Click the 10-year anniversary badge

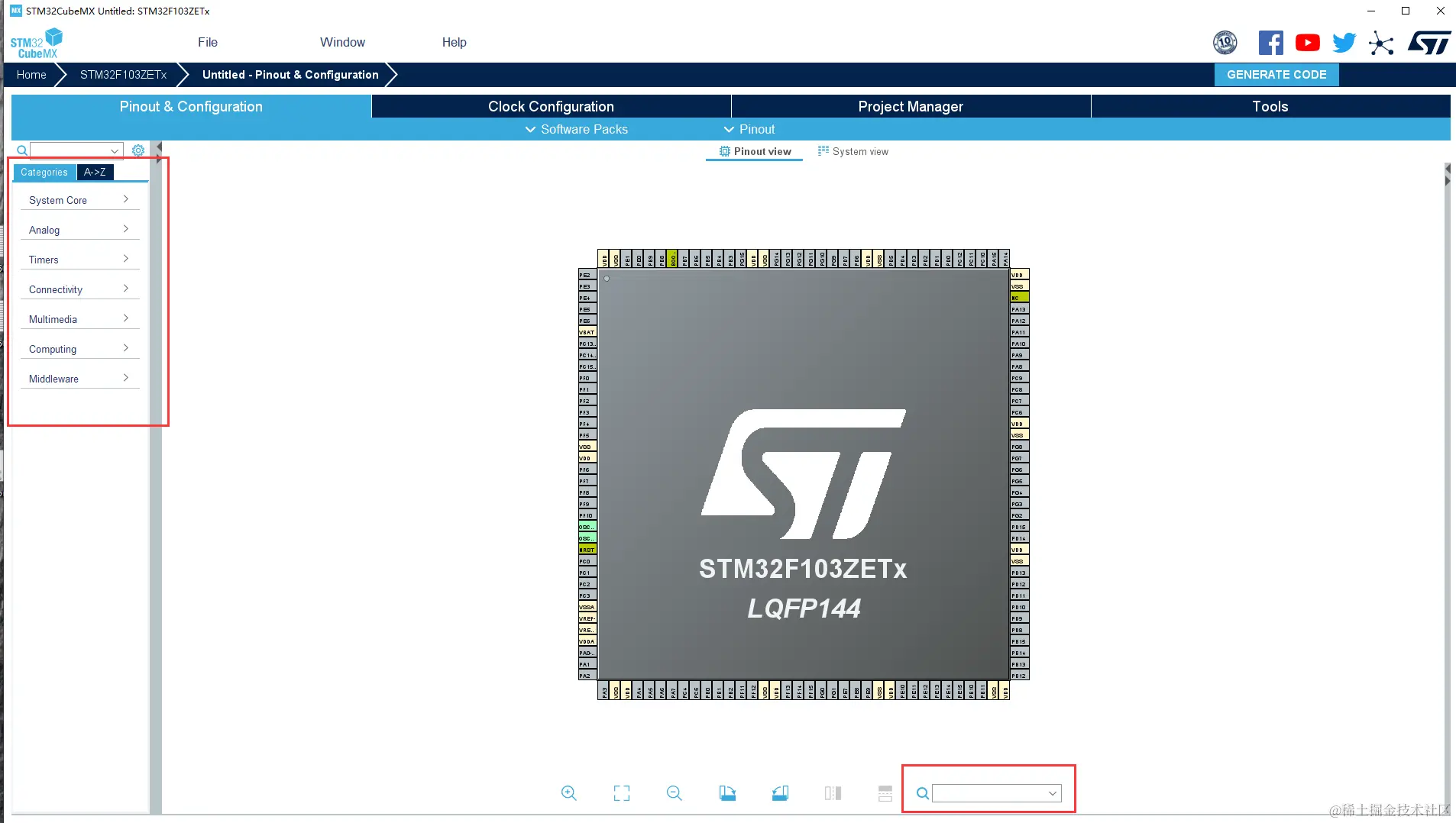(x=1225, y=43)
